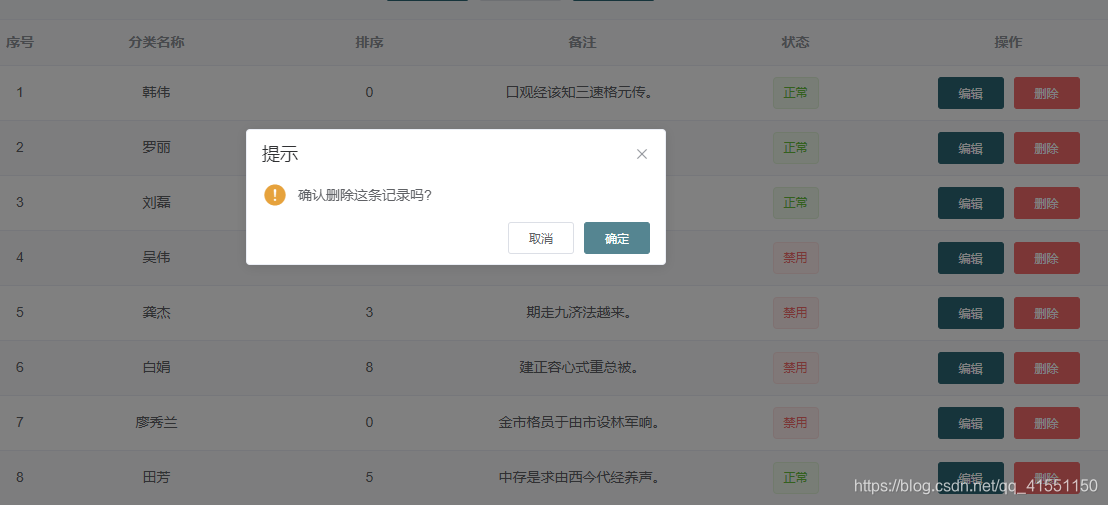
Task: Click 编辑 button for row 龚杰
Action: coord(971,314)
